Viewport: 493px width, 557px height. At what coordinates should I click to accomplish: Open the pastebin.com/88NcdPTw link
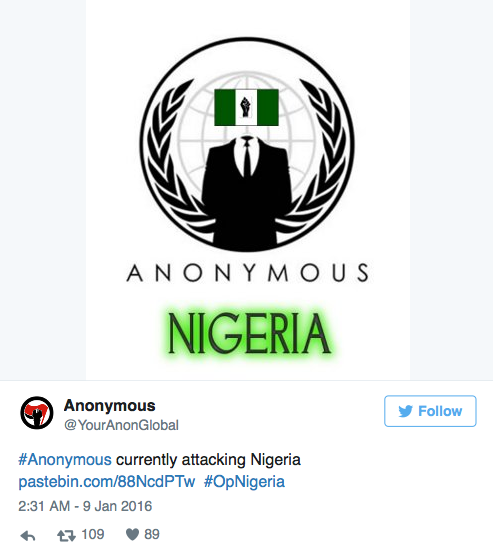click(107, 482)
